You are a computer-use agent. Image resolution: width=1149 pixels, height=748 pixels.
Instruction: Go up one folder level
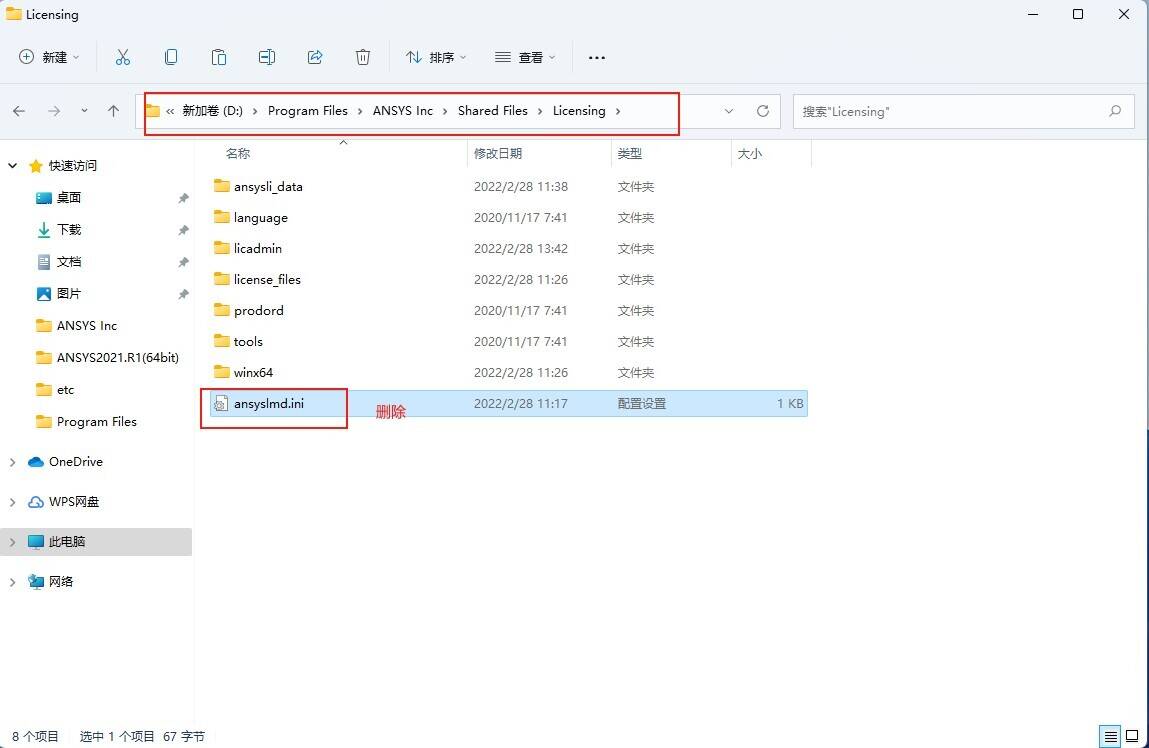tap(113, 111)
